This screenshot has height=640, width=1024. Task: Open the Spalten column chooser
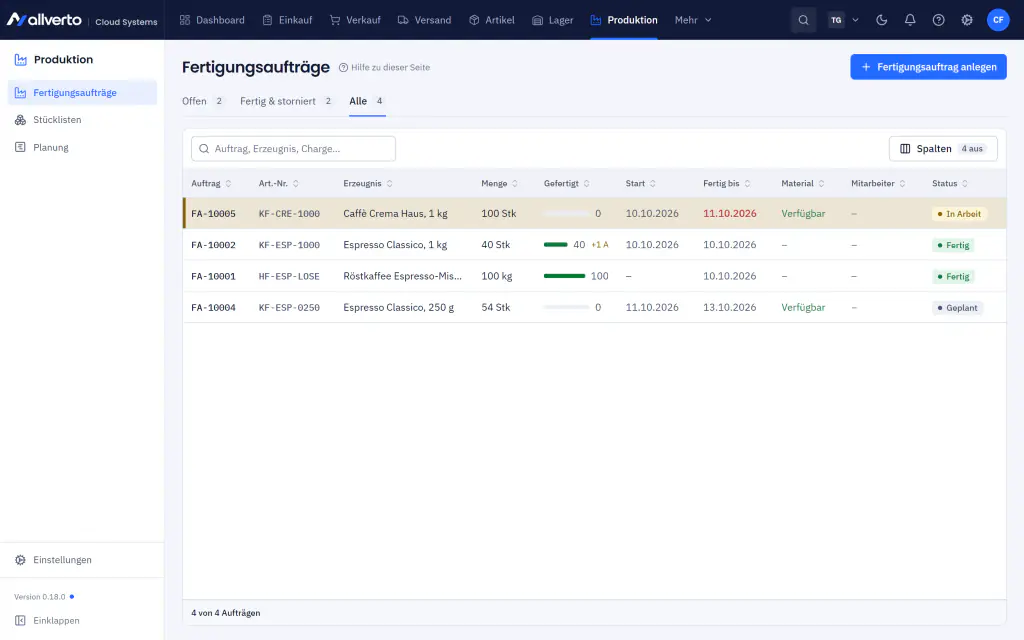pos(942,149)
